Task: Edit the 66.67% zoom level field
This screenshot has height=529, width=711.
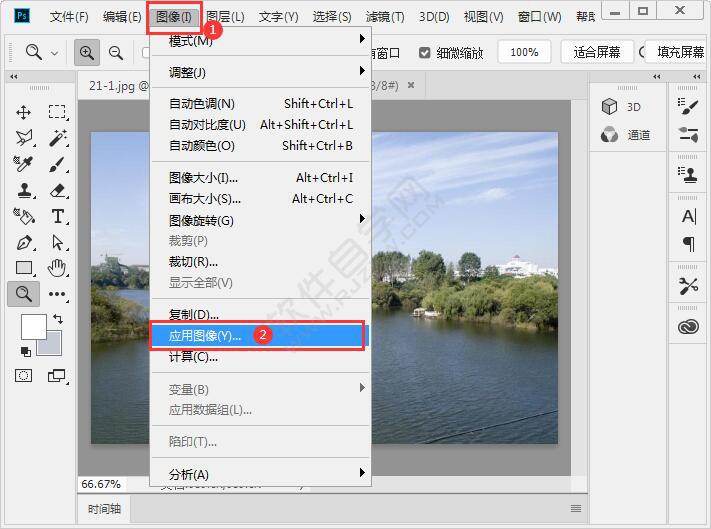Action: point(102,484)
